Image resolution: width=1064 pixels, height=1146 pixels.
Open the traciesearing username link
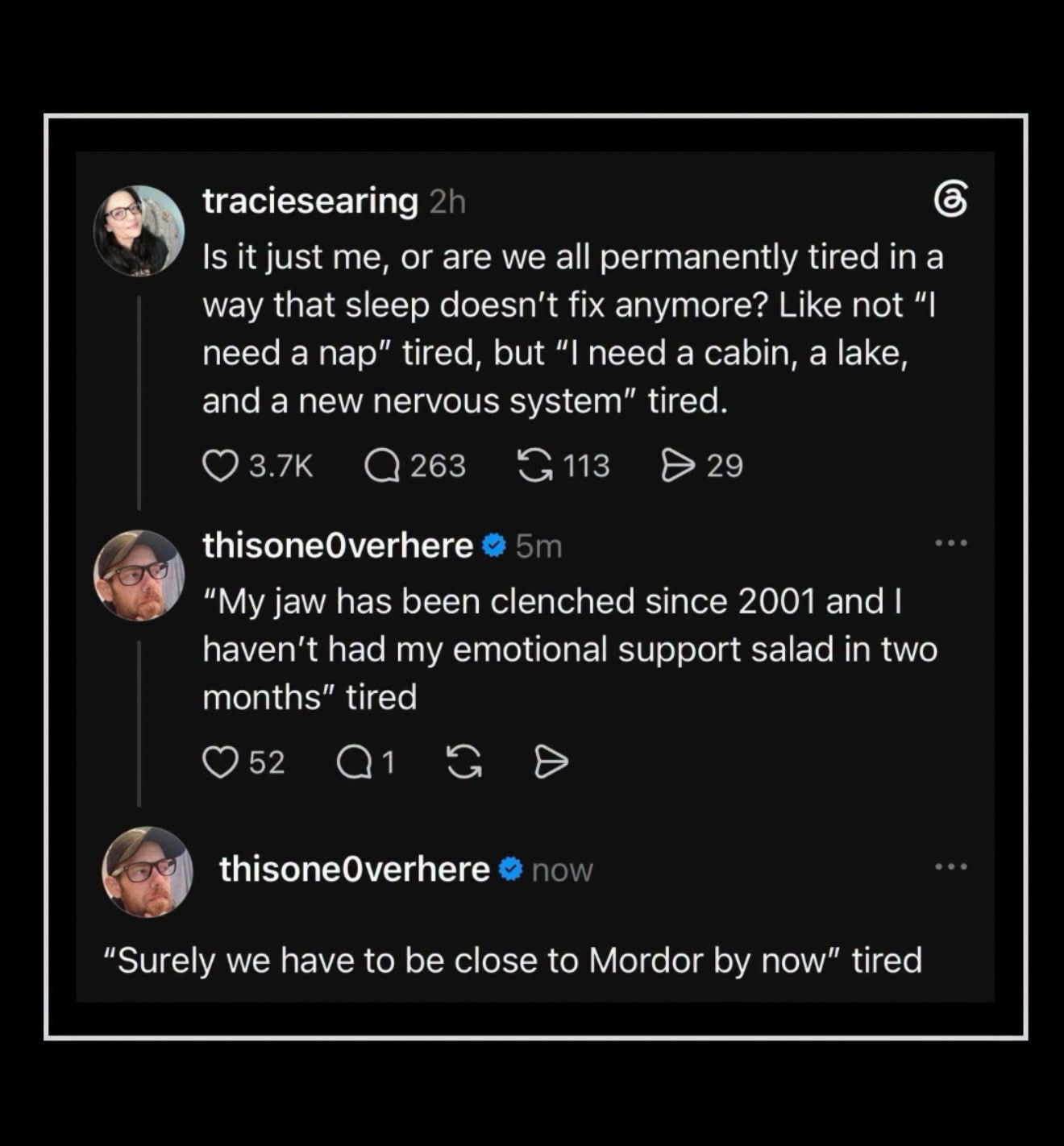[x=310, y=201]
